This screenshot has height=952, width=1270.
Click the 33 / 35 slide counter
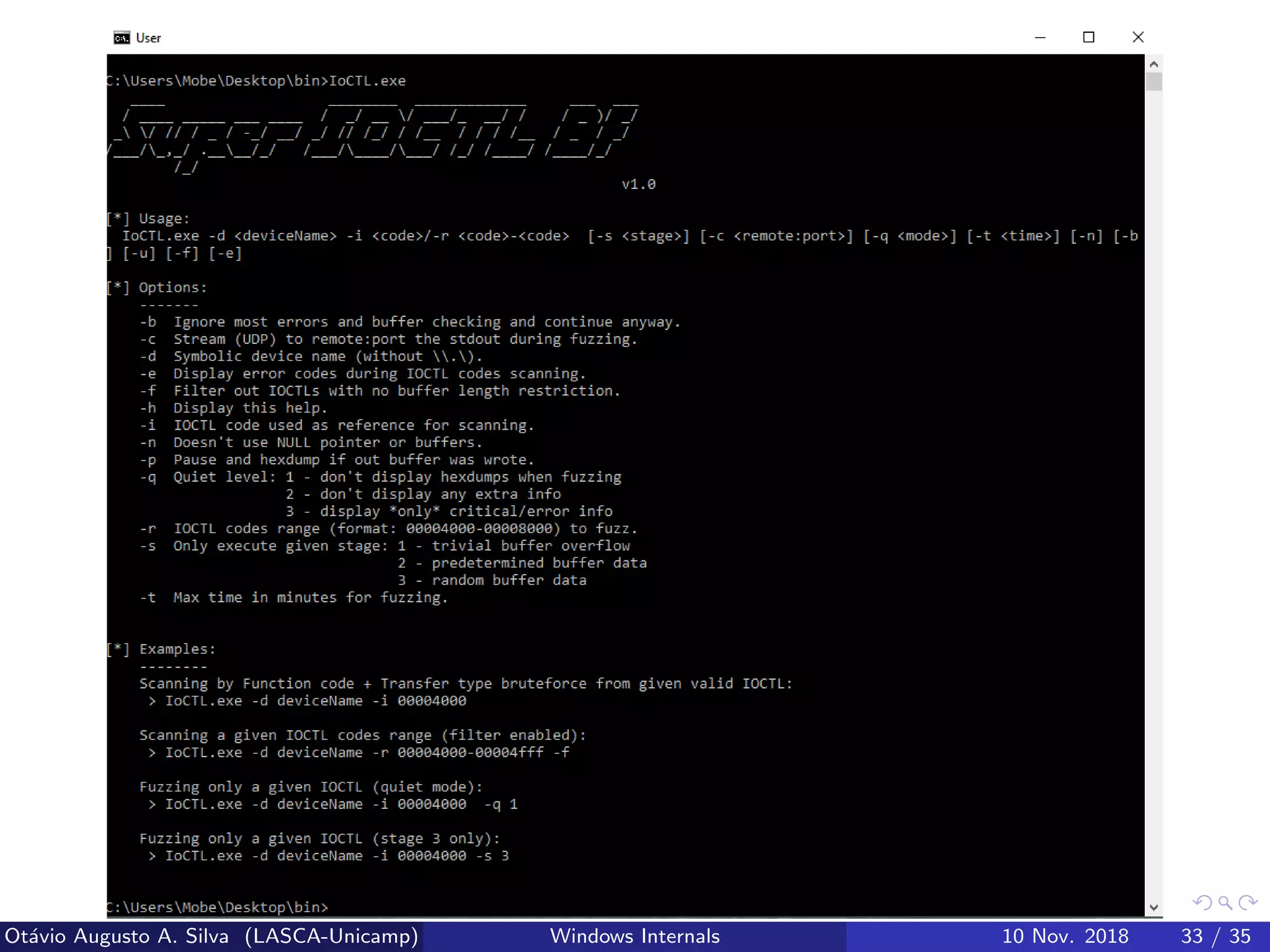tap(1215, 936)
